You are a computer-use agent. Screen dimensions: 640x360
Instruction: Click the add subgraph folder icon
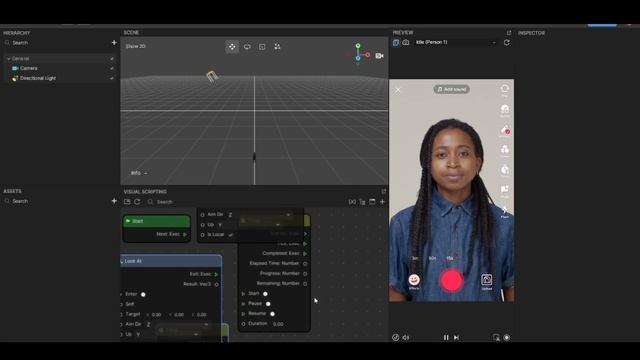pyautogui.click(x=127, y=202)
